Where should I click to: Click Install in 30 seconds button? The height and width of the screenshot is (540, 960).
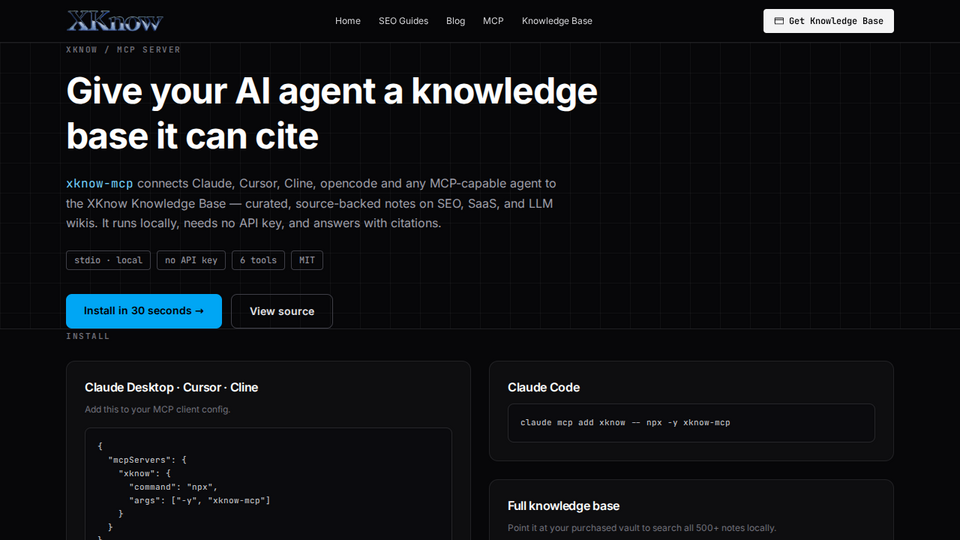click(x=144, y=311)
